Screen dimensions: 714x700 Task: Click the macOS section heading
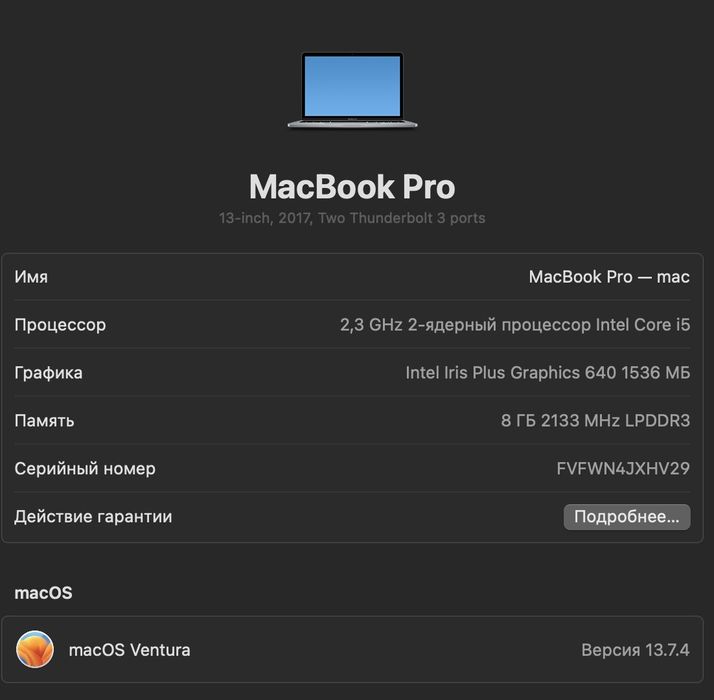(43, 593)
